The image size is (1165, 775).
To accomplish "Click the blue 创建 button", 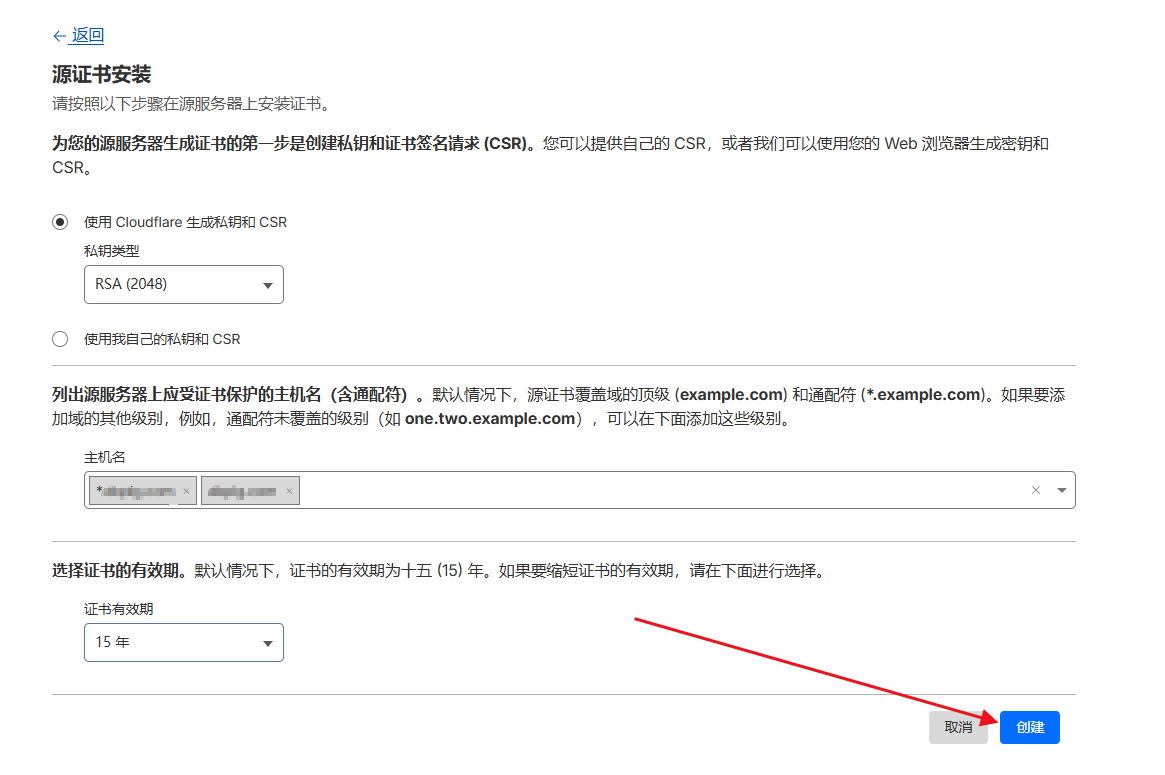I will click(1029, 728).
